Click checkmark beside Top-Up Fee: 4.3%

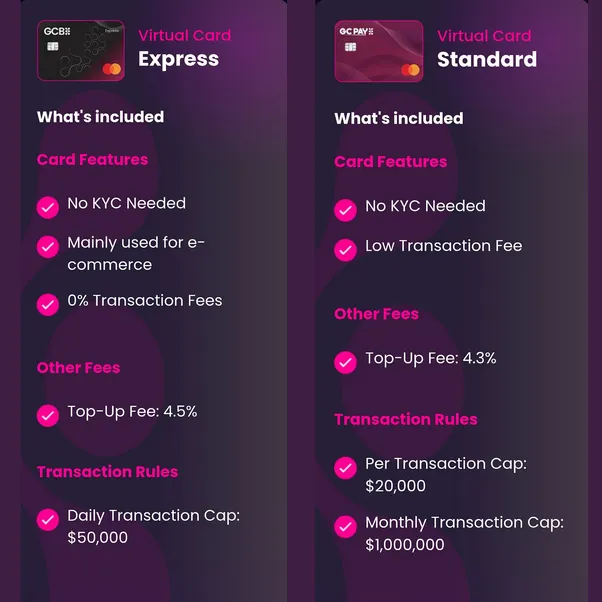click(346, 362)
